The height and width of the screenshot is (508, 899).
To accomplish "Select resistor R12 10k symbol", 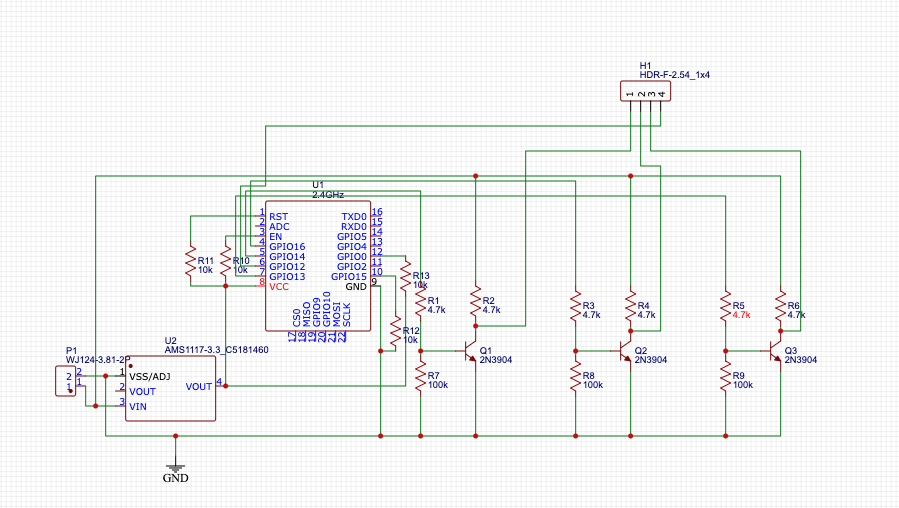I will 396,327.
